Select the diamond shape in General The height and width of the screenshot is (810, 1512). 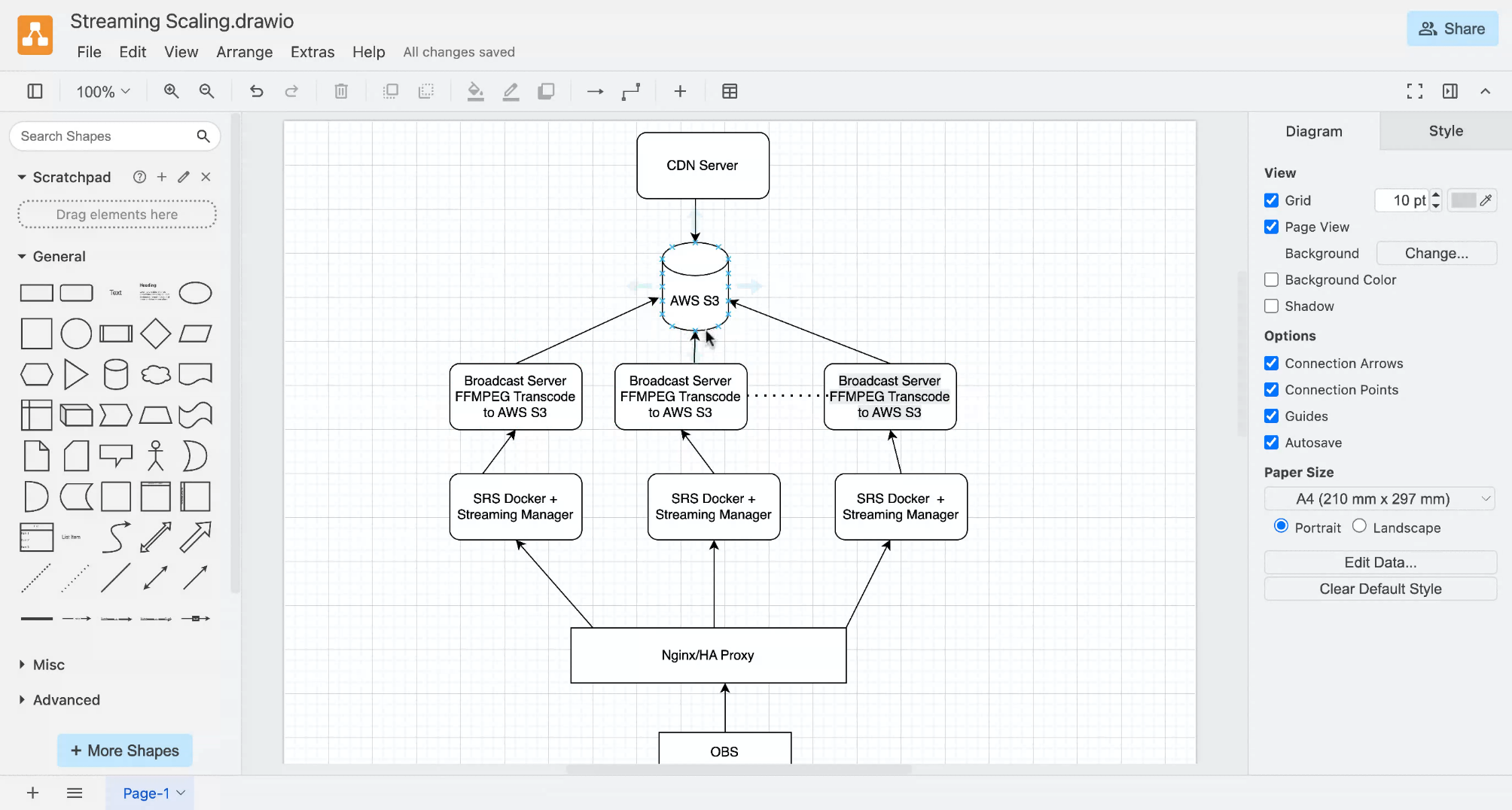coord(156,333)
